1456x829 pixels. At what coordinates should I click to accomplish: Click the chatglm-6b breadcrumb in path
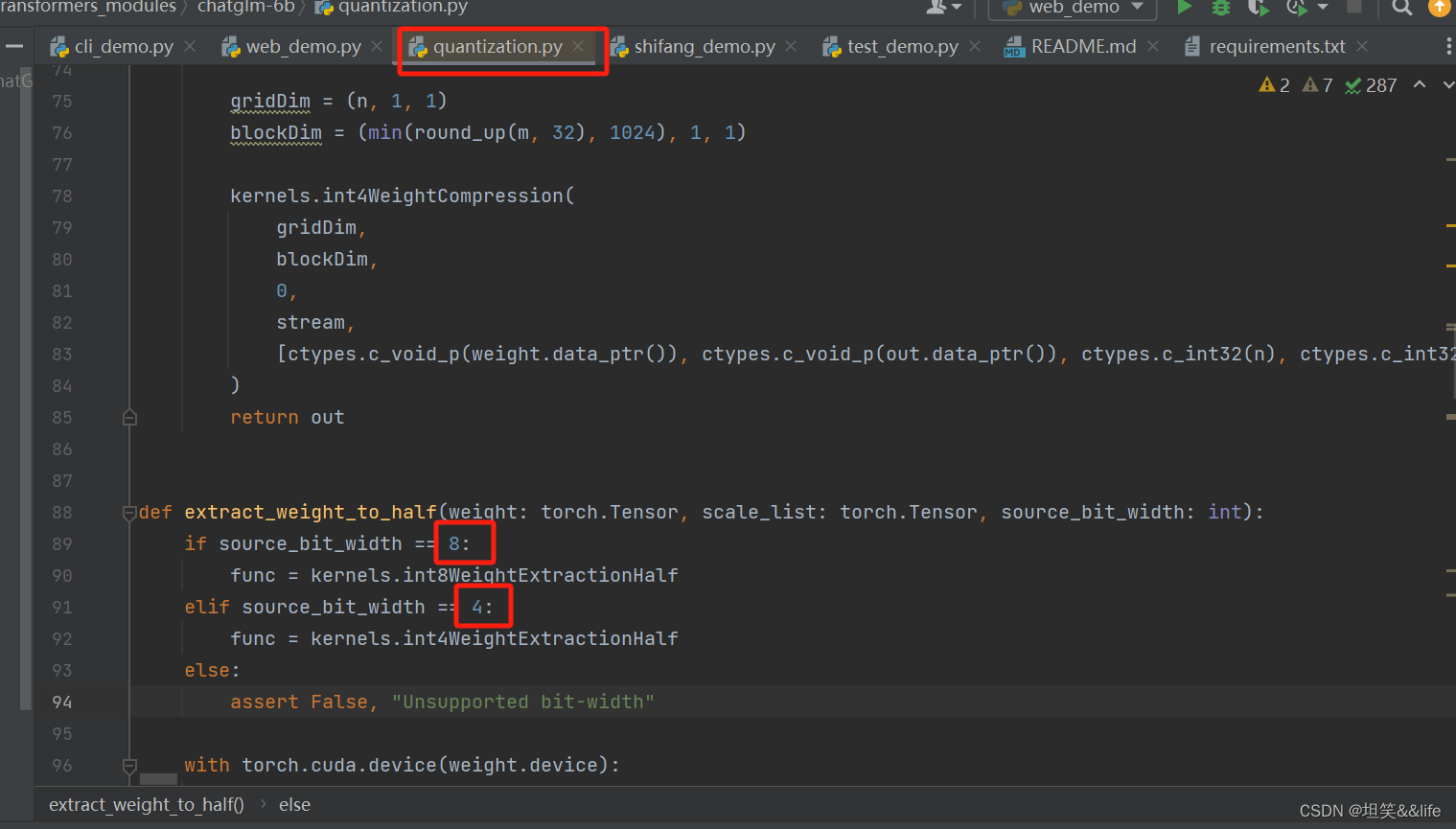(x=245, y=7)
